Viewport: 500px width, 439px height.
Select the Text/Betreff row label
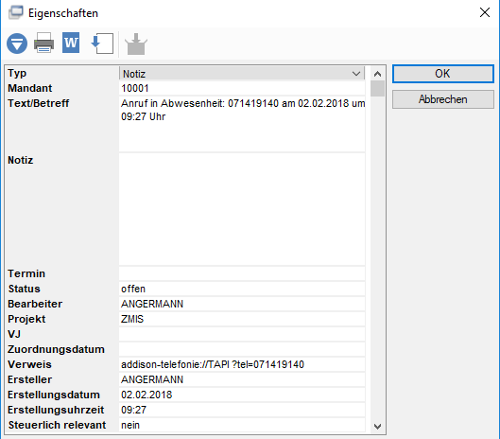click(38, 103)
